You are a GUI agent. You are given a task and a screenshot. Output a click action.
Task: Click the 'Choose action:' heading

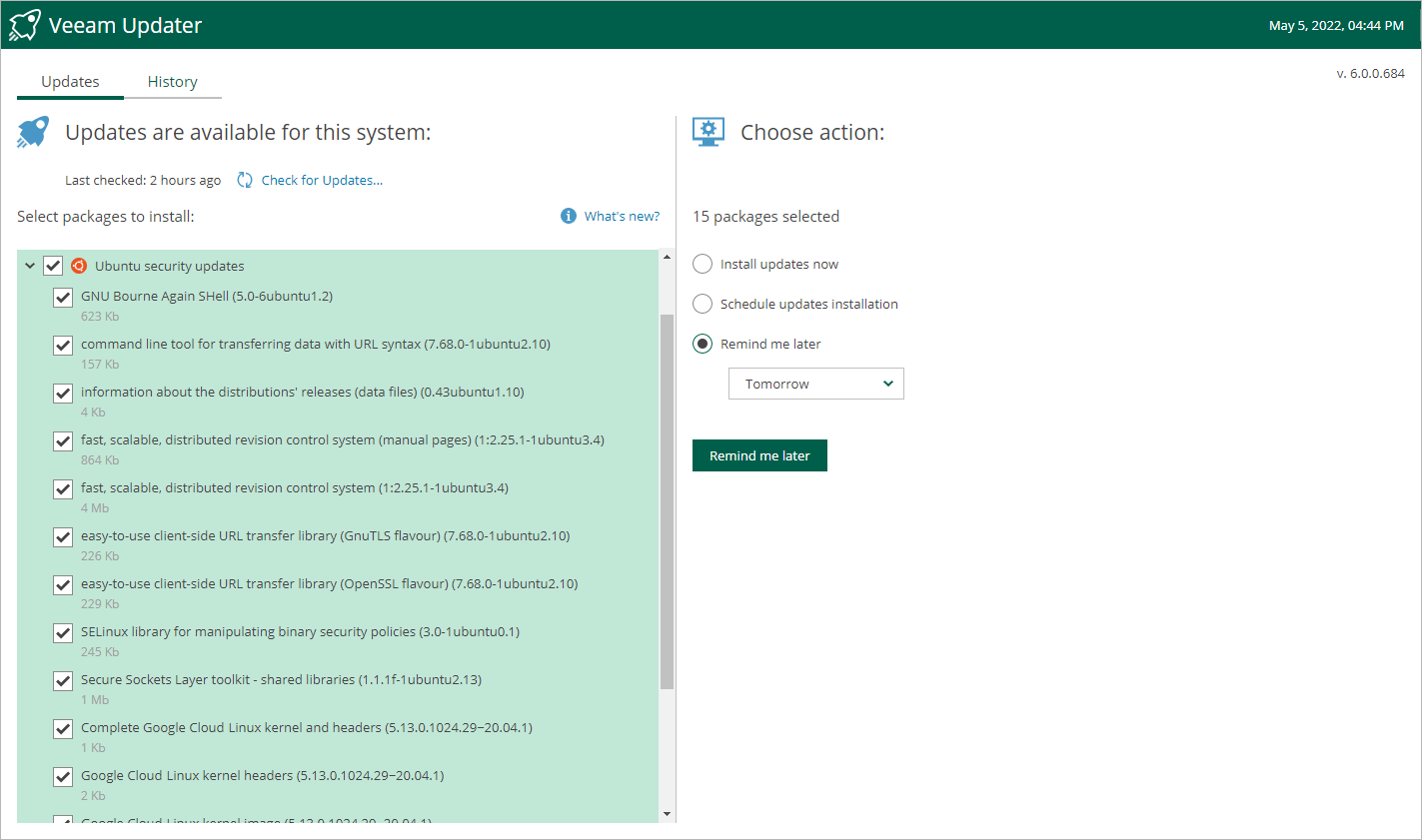point(812,132)
